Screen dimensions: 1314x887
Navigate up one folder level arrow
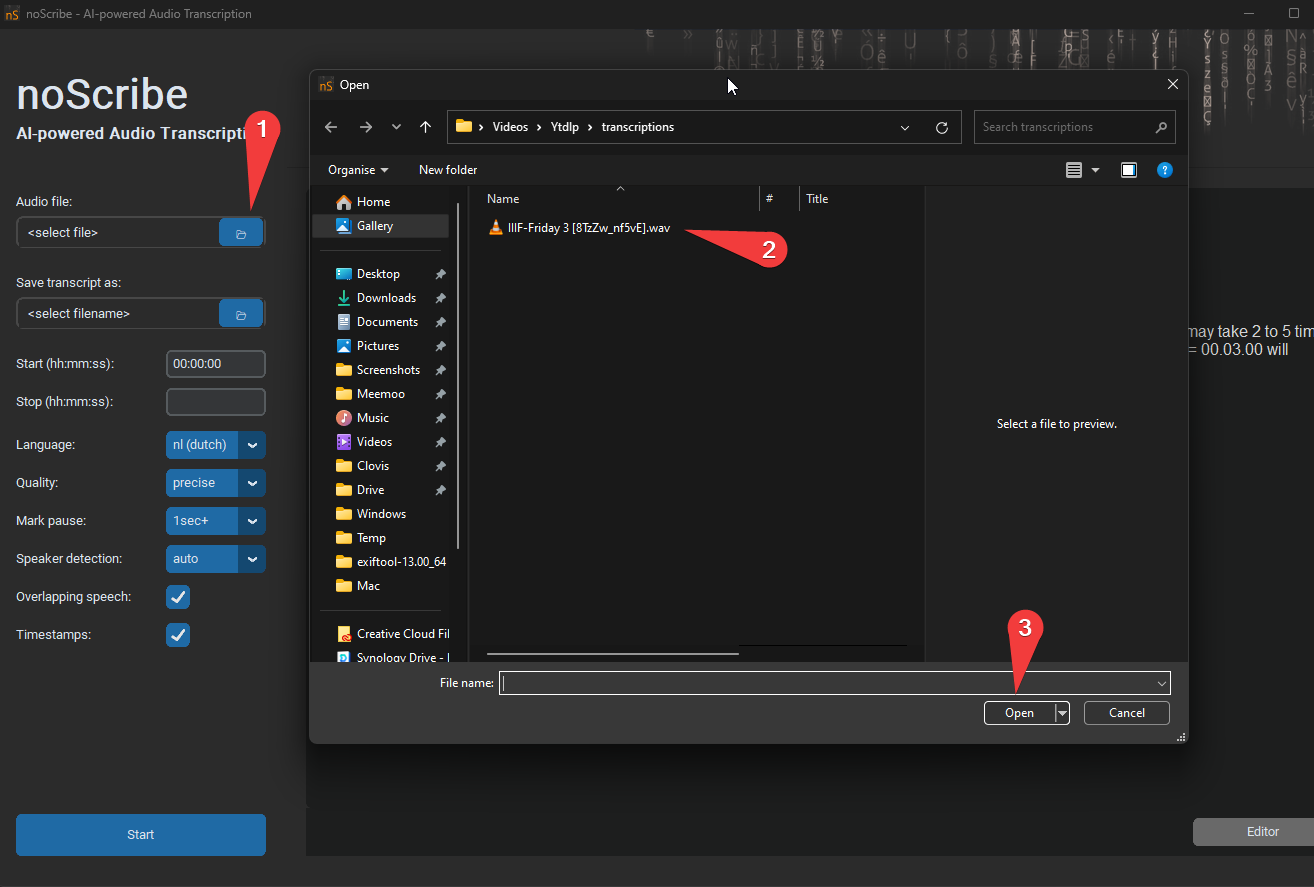(x=426, y=127)
